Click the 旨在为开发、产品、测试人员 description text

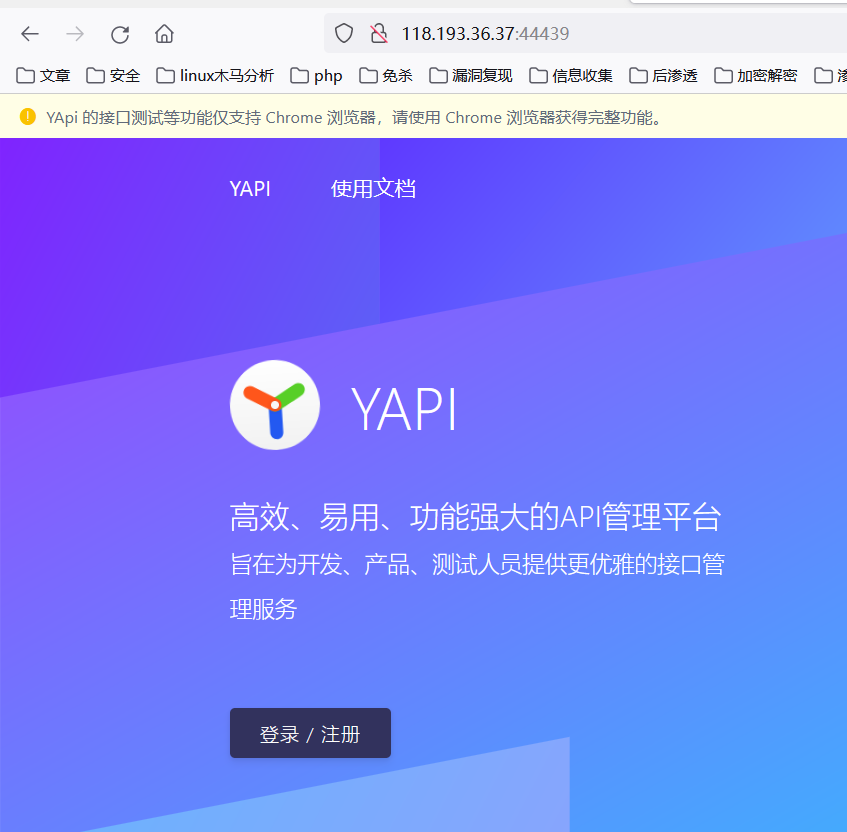click(478, 587)
